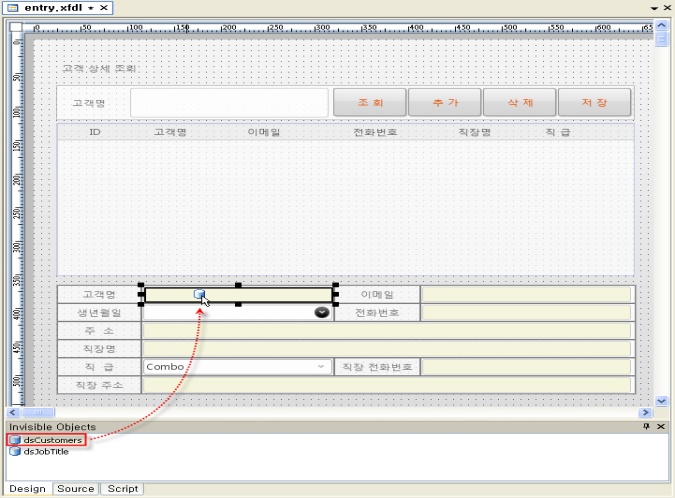Expand the 직급 Combo dropdown
The width and height of the screenshot is (675, 498).
click(322, 367)
